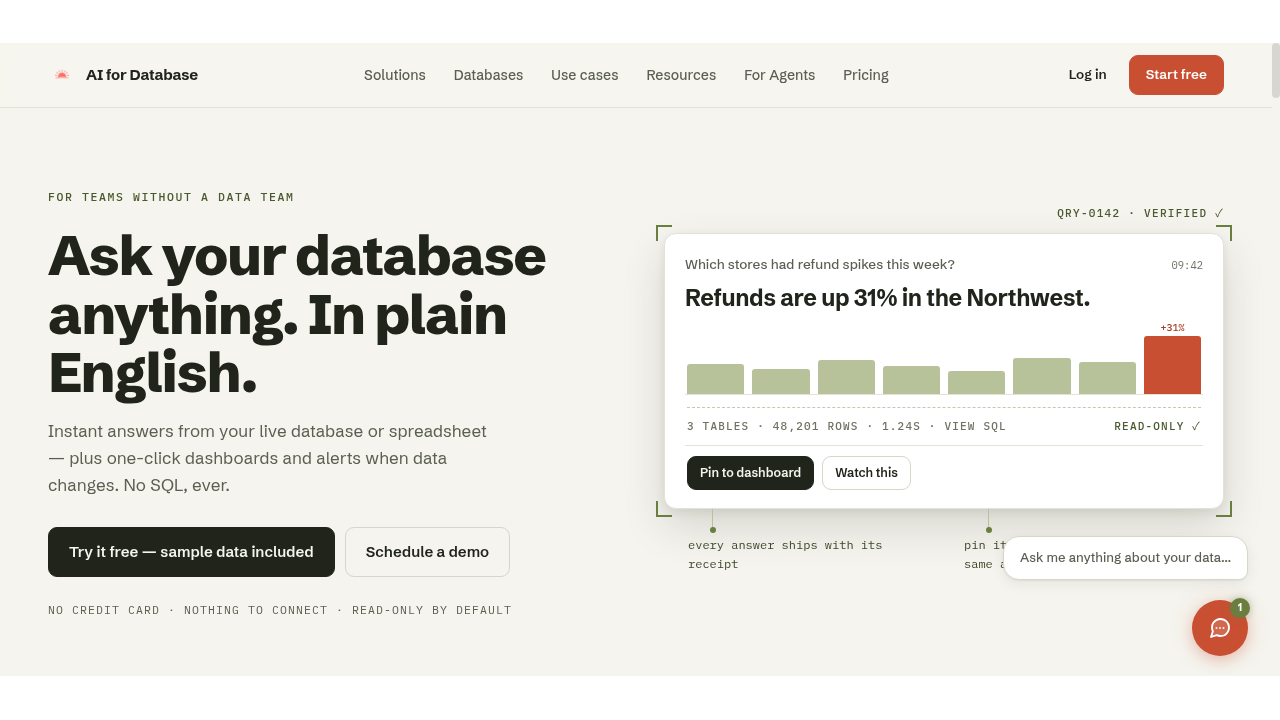Viewport: 1280px width, 720px height.
Task: Click the "09:42" timestamp
Action: pyautogui.click(x=1187, y=266)
